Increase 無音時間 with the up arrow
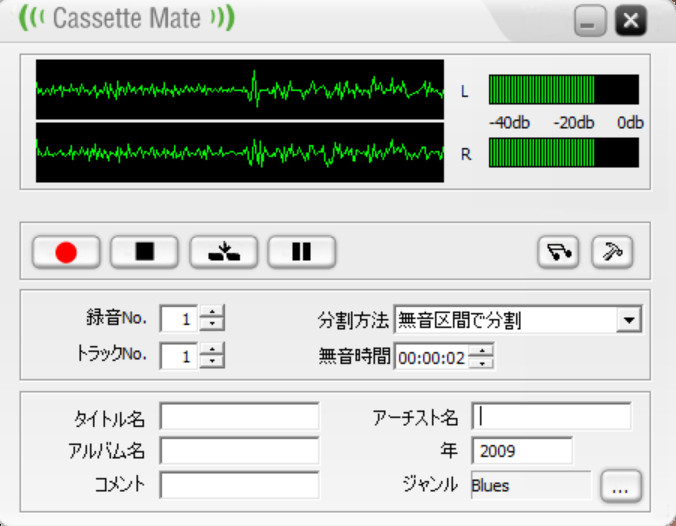 [481, 350]
